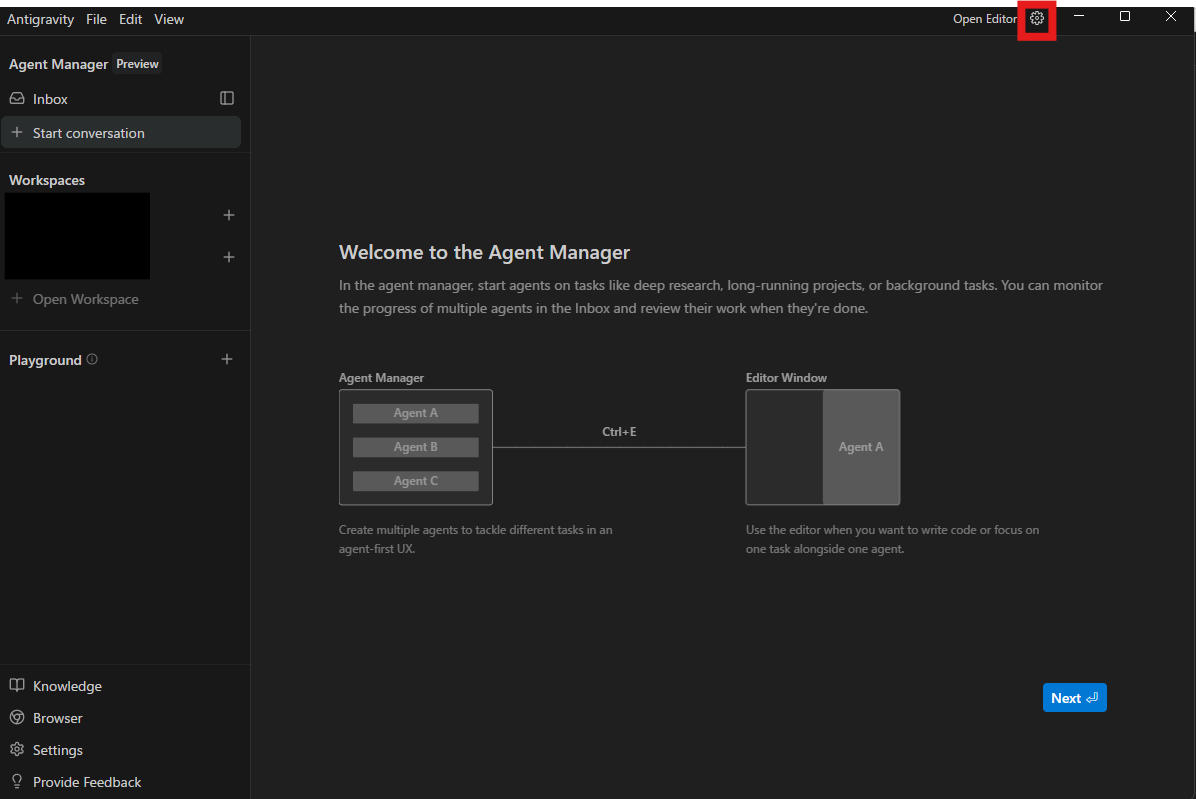Close the Antigravity window
The height and width of the screenshot is (799, 1196).
point(1171,16)
